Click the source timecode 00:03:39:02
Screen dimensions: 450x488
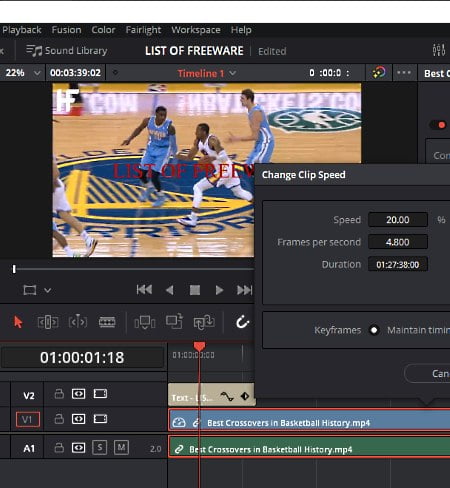pos(75,73)
